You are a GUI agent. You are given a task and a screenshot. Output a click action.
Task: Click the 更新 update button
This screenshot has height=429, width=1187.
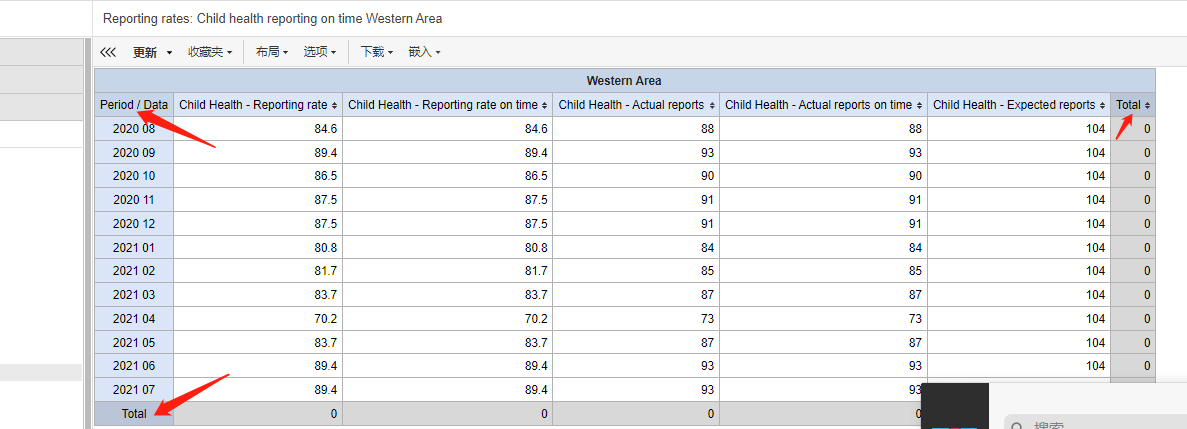[x=145, y=52]
